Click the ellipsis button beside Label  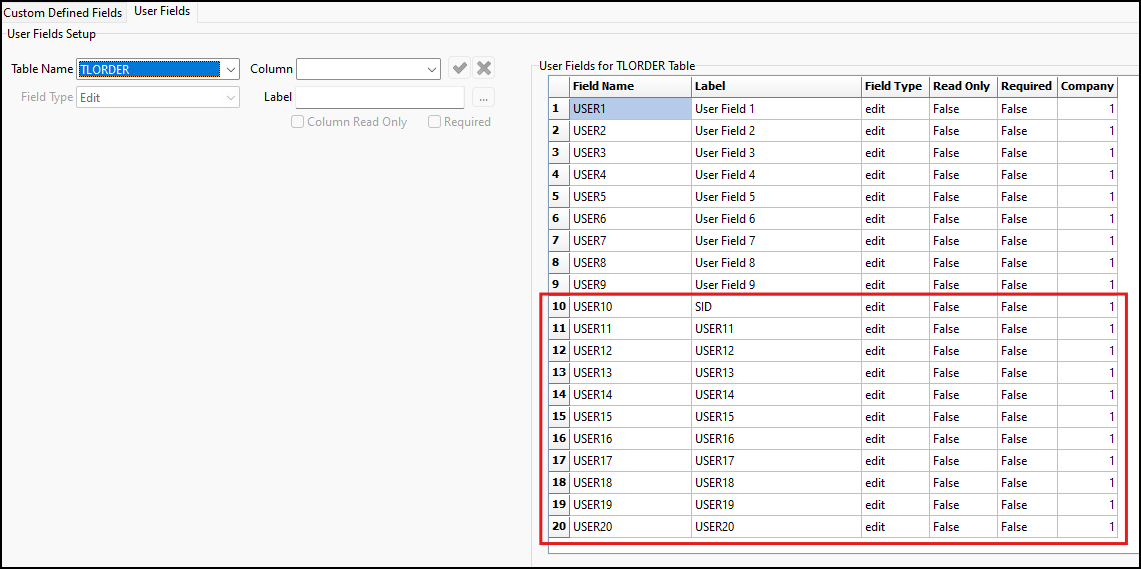coord(483,98)
